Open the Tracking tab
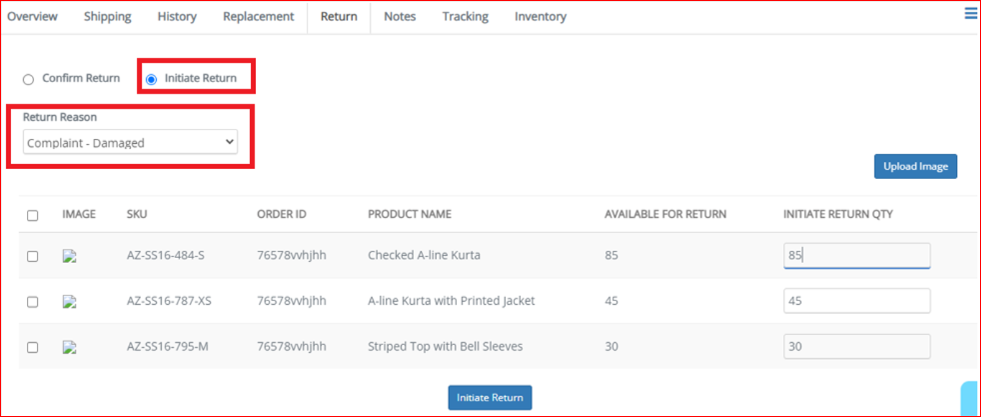 465,17
